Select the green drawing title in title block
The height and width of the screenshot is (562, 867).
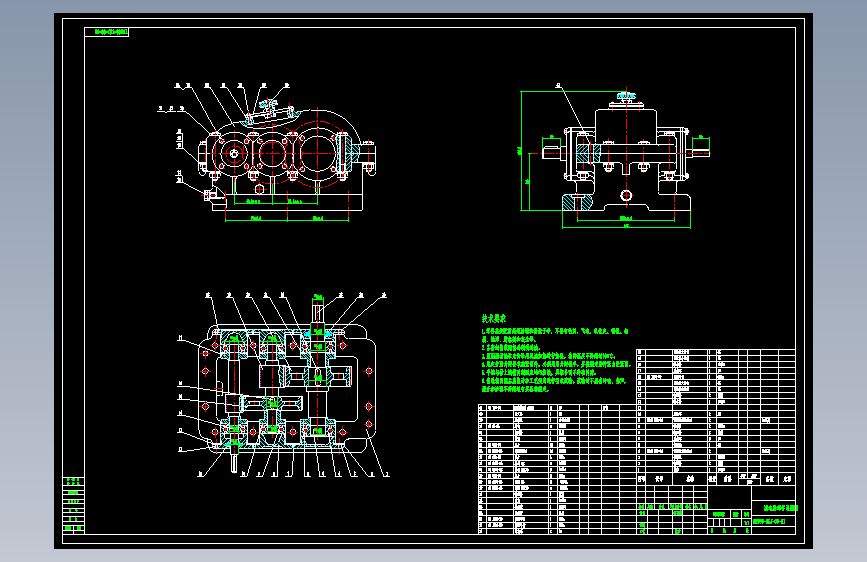781,507
